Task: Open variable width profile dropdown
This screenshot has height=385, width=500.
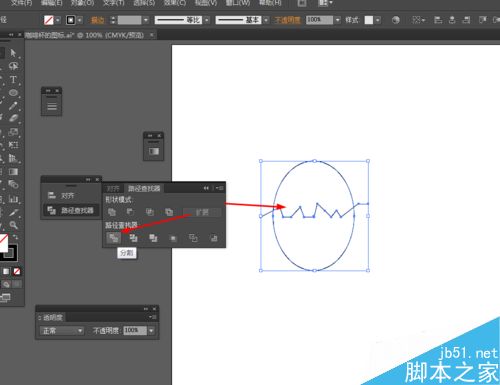Action: (x=207, y=20)
